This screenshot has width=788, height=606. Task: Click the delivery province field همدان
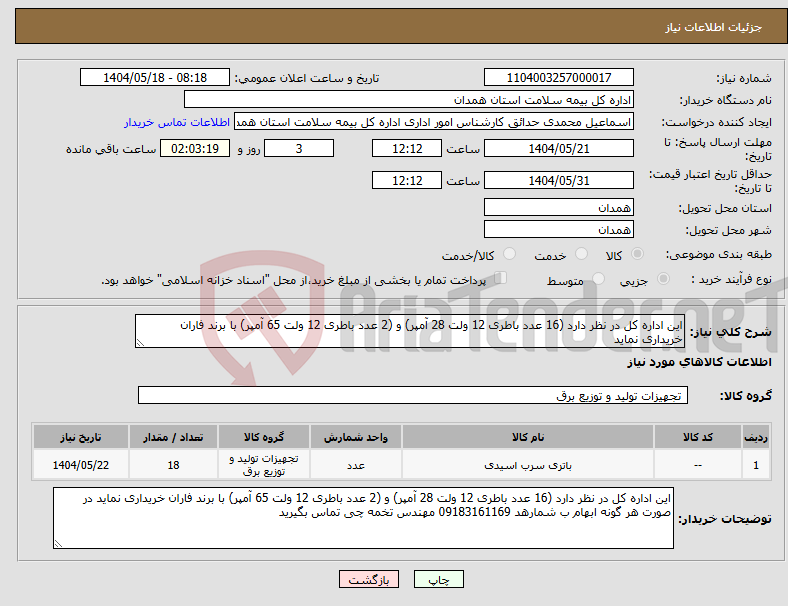tap(558, 207)
